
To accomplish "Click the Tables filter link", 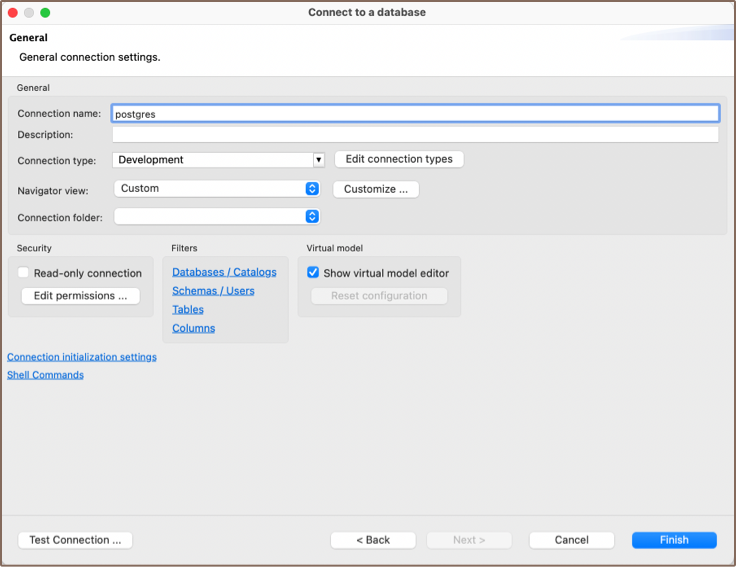I will (x=188, y=310).
